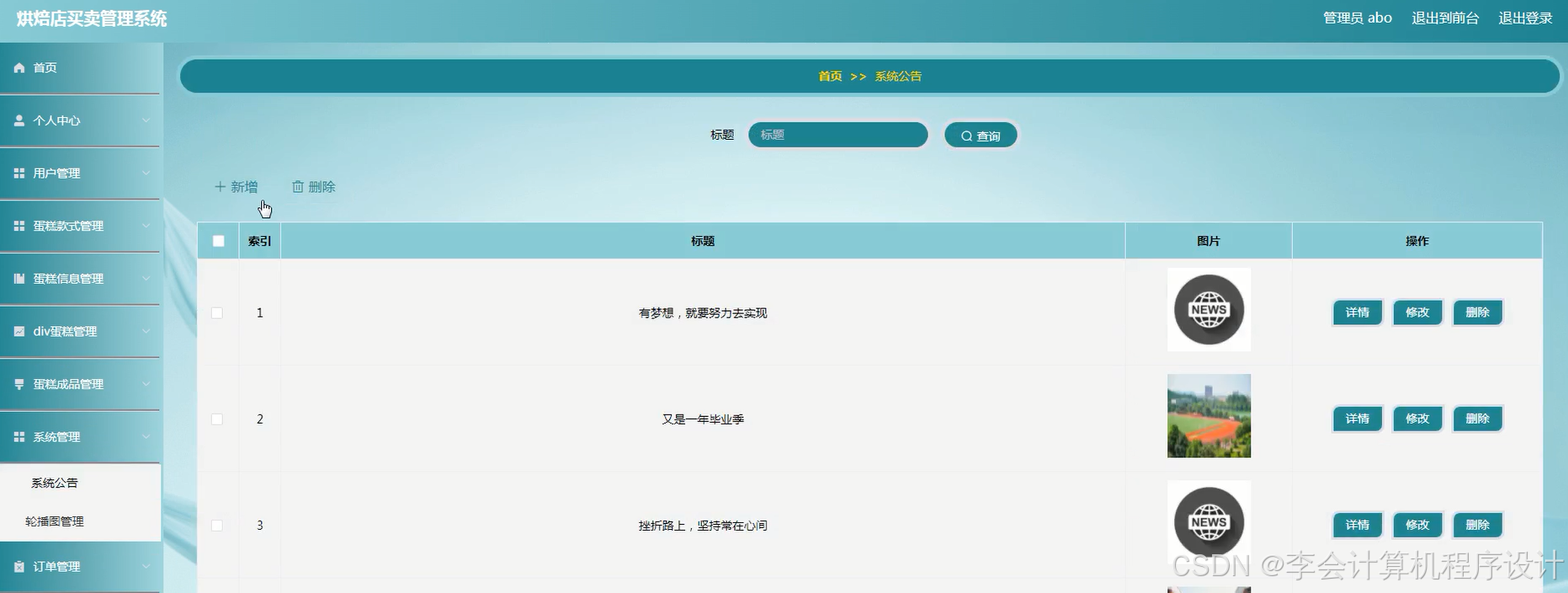
Task: Expand the 个人中心 menu chevron
Action: [146, 120]
